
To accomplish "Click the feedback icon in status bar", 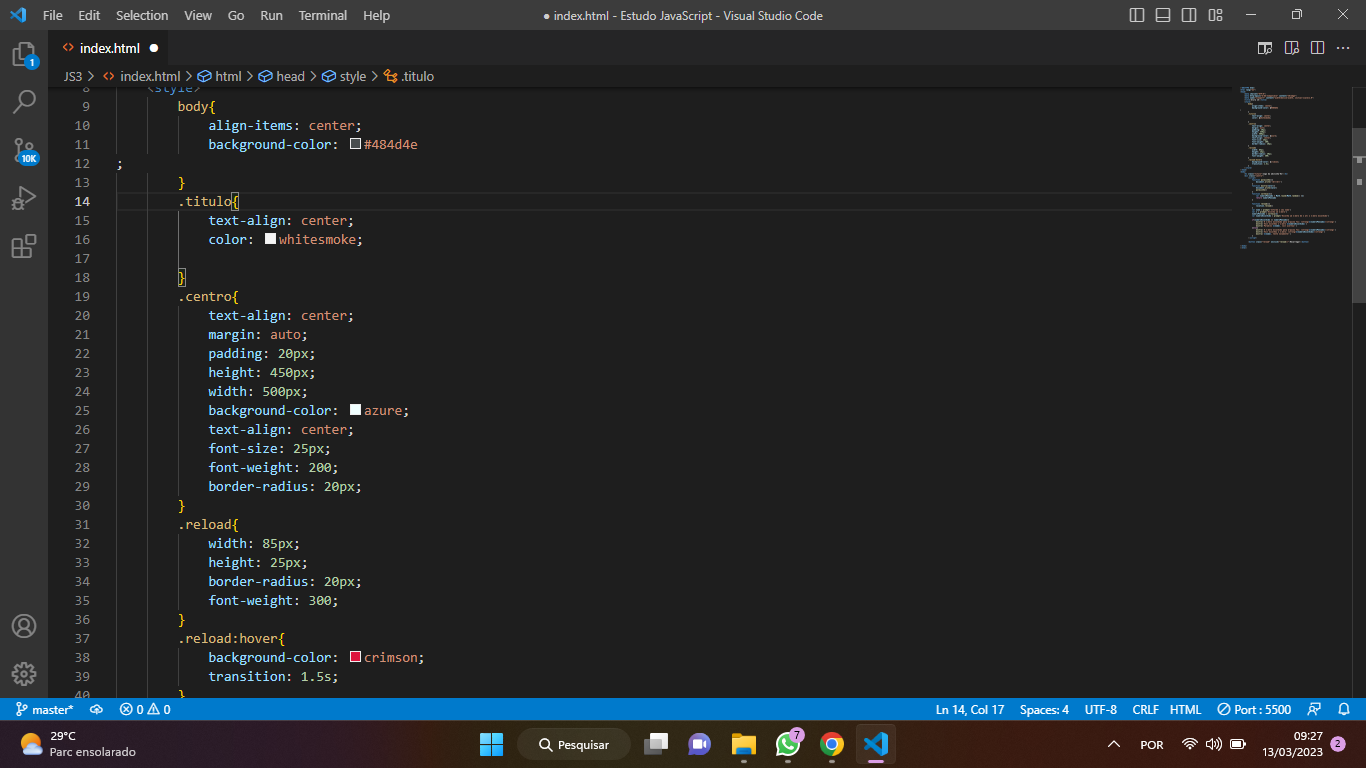I will coord(1315,709).
